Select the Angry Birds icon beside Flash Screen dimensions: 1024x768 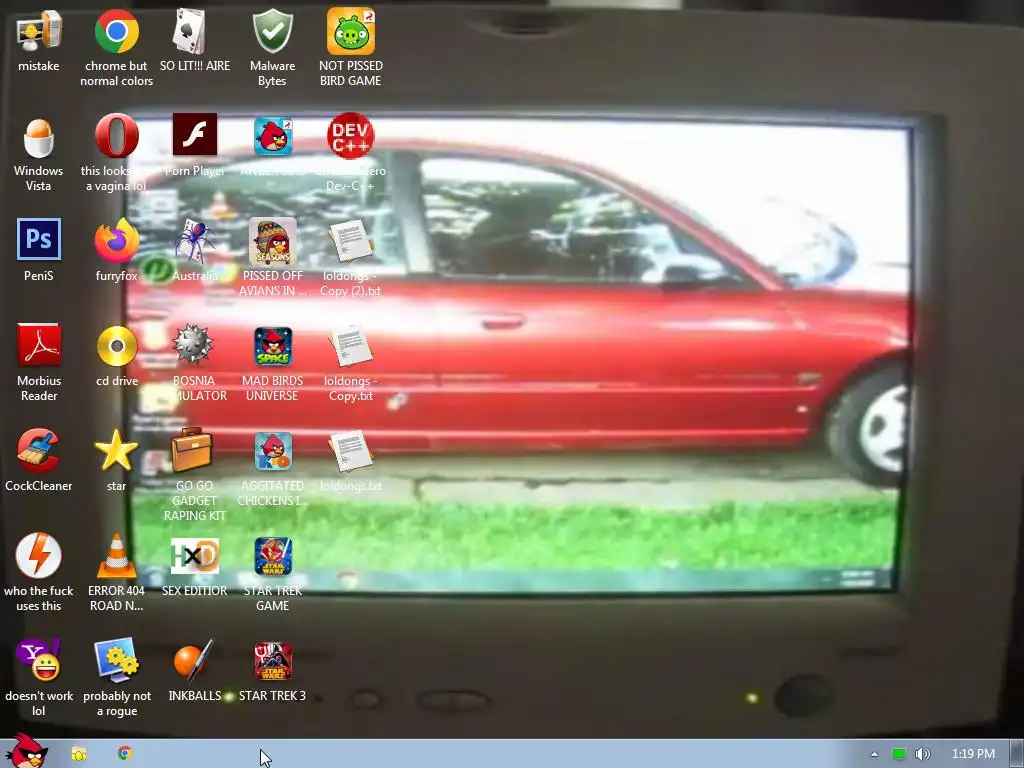pos(273,136)
